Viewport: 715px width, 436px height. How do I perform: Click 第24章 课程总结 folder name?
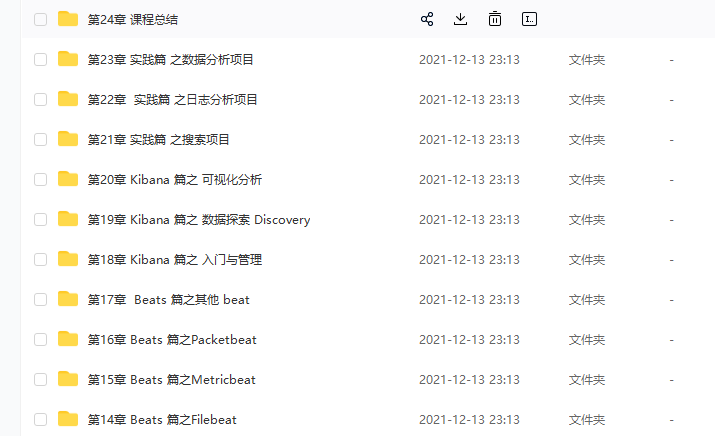tap(133, 20)
